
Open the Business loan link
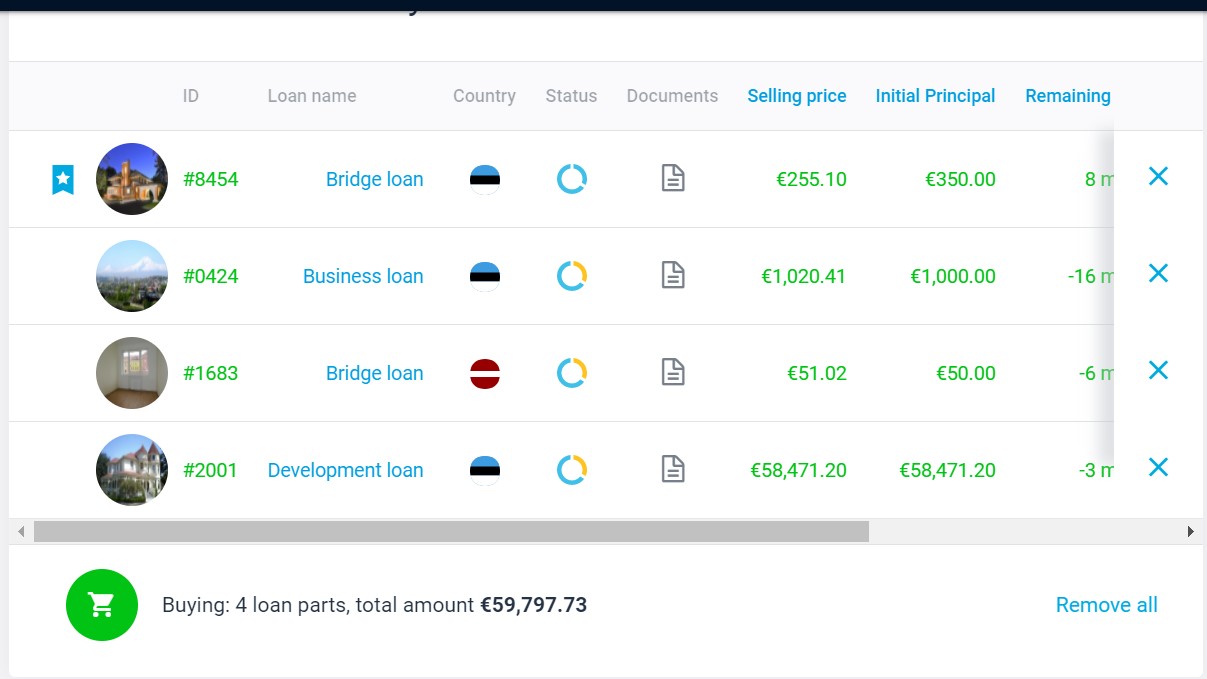point(363,276)
